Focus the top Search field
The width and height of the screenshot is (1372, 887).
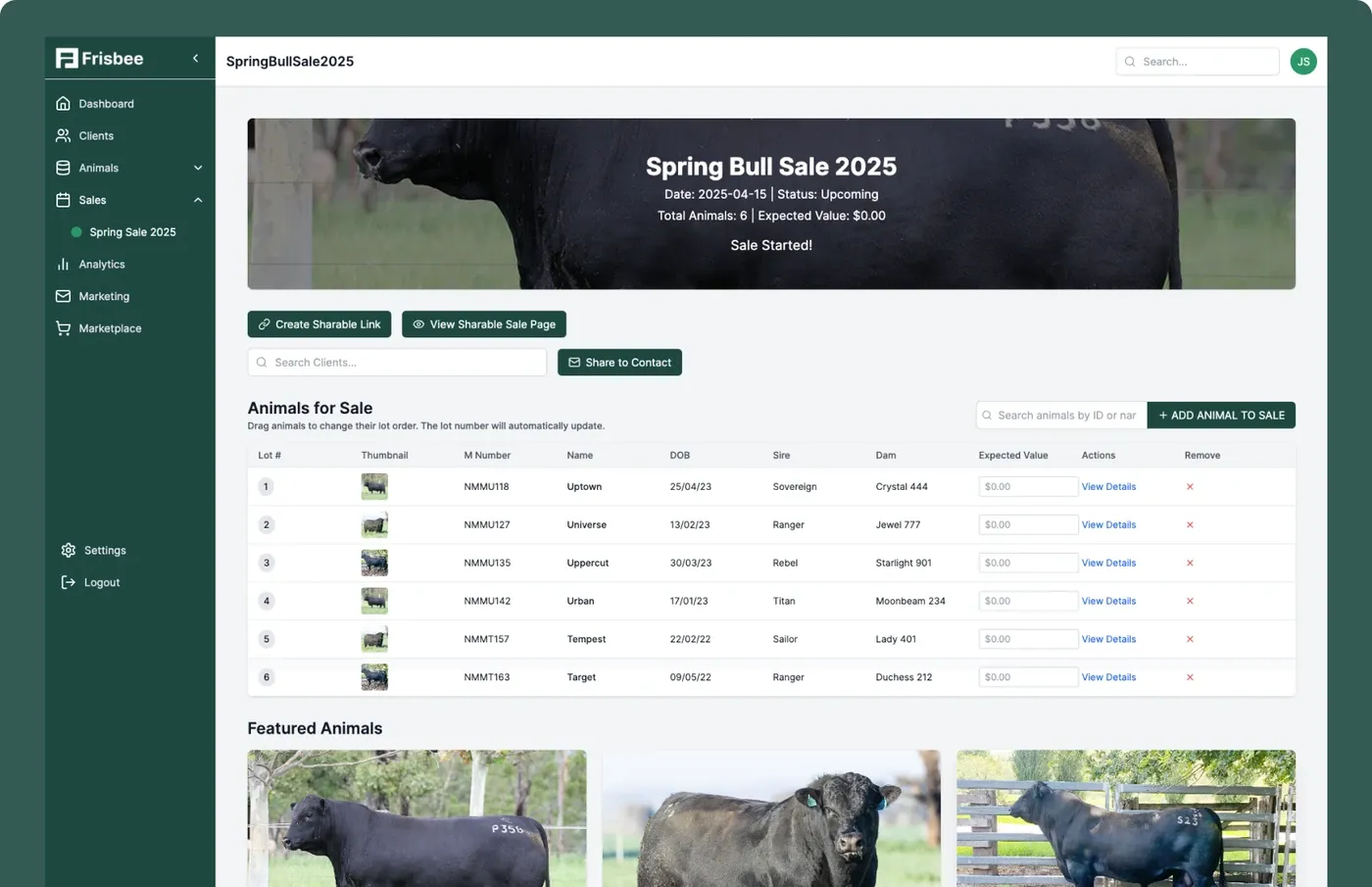(x=1198, y=62)
